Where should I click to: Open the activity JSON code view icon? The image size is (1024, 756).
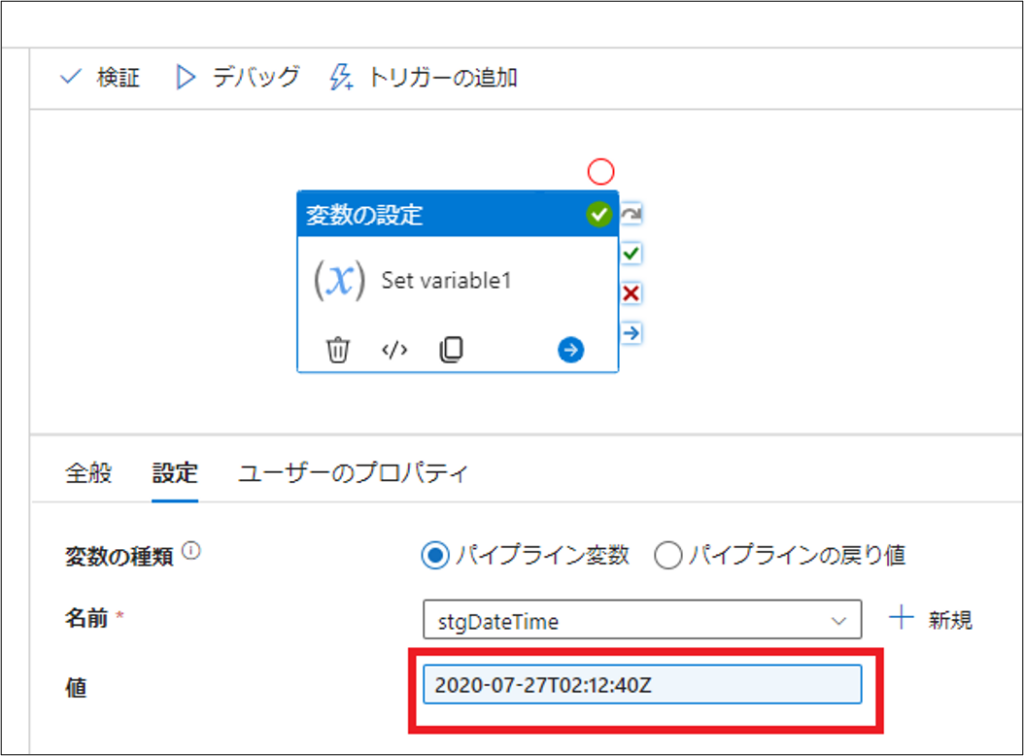395,350
